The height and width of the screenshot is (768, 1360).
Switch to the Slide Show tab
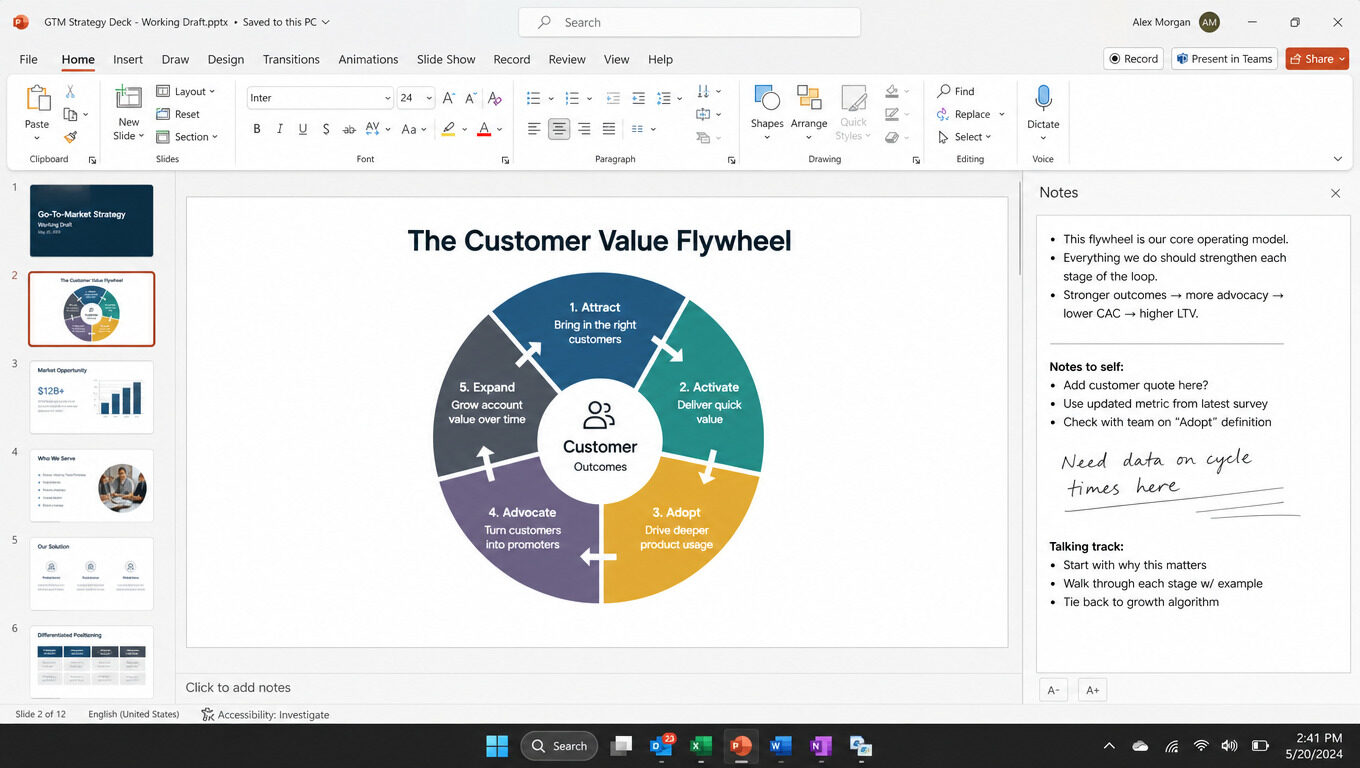coord(446,59)
